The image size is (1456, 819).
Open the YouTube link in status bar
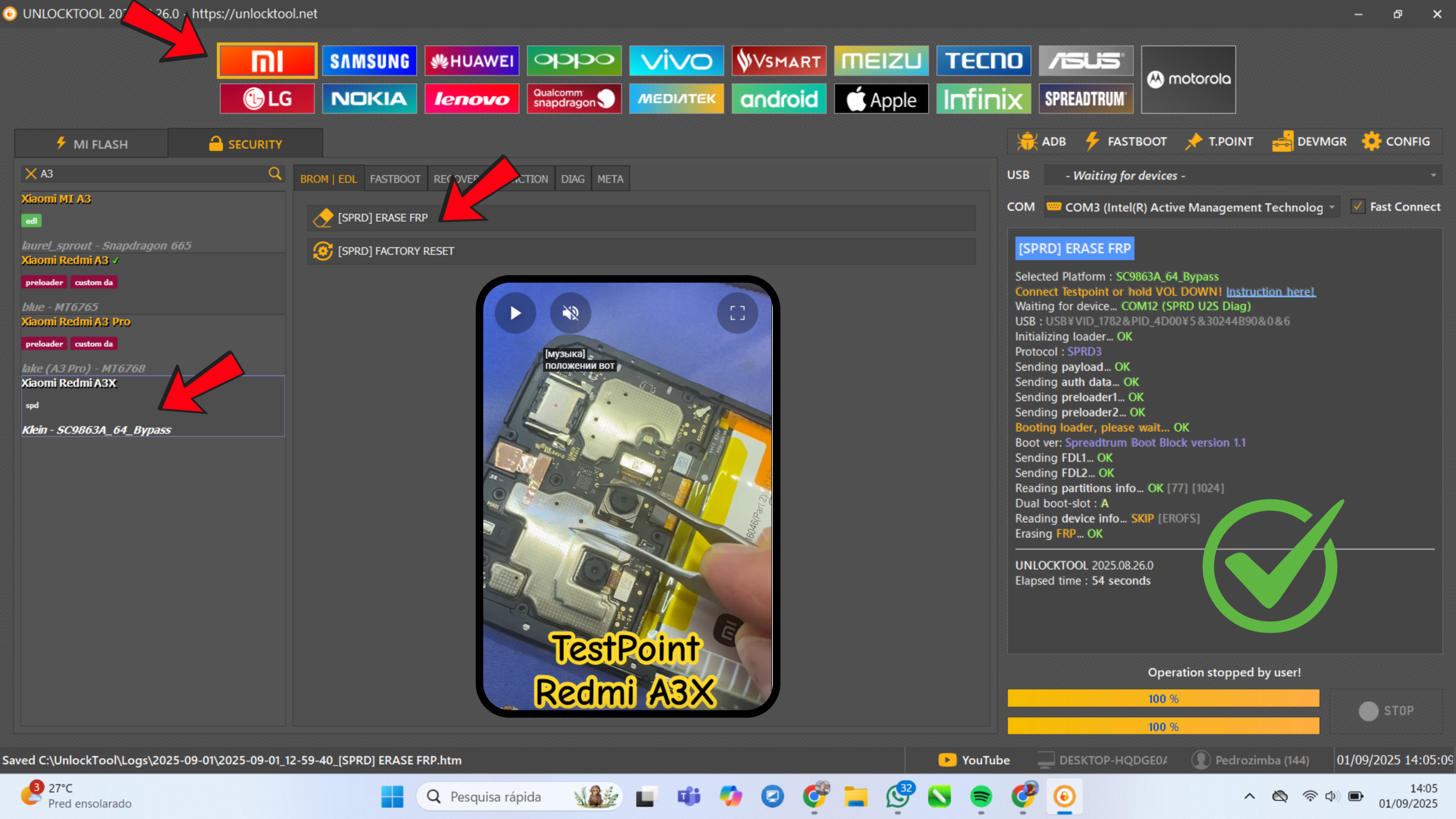[x=974, y=760]
